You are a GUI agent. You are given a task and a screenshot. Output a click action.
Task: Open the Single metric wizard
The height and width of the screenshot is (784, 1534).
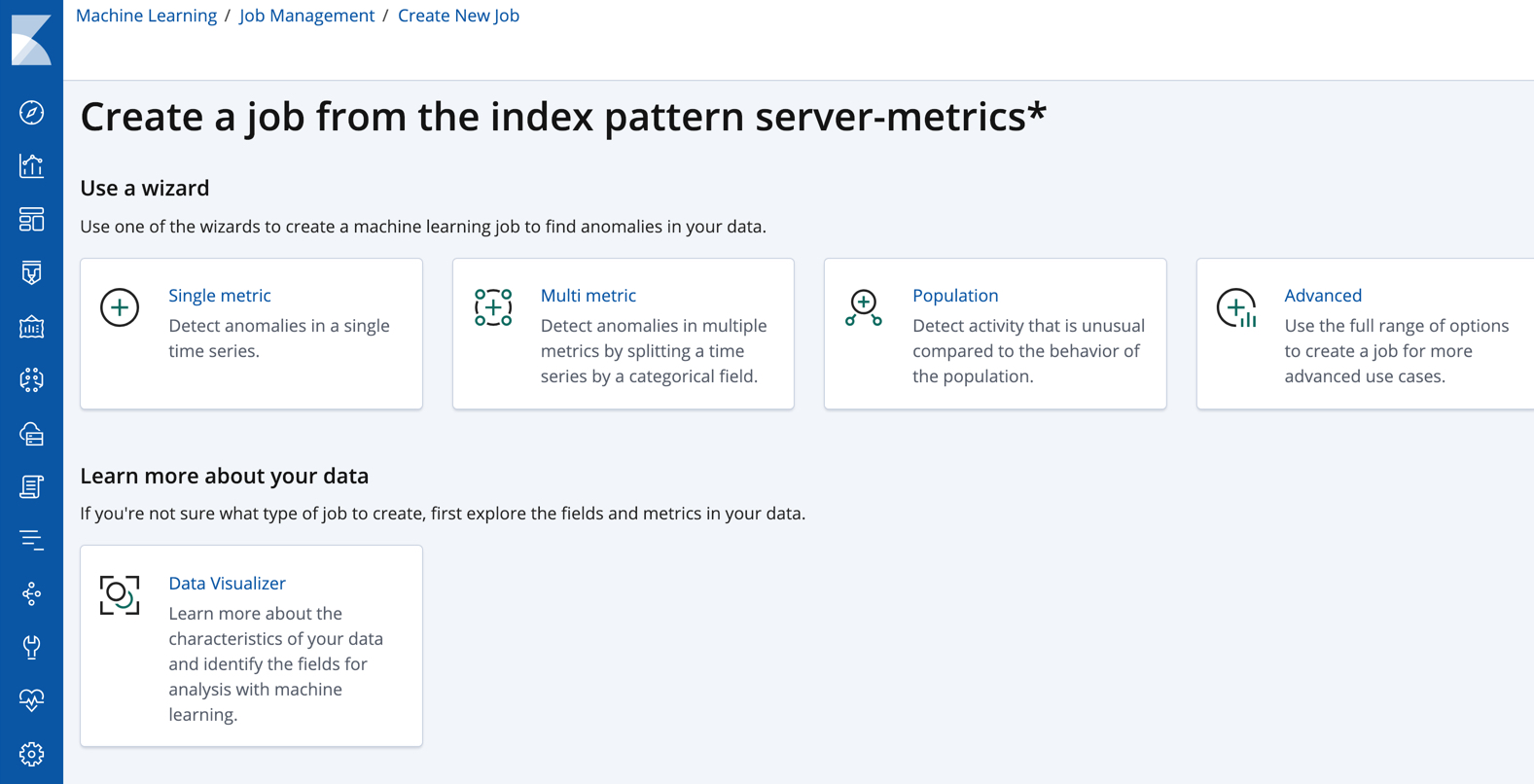pos(251,334)
